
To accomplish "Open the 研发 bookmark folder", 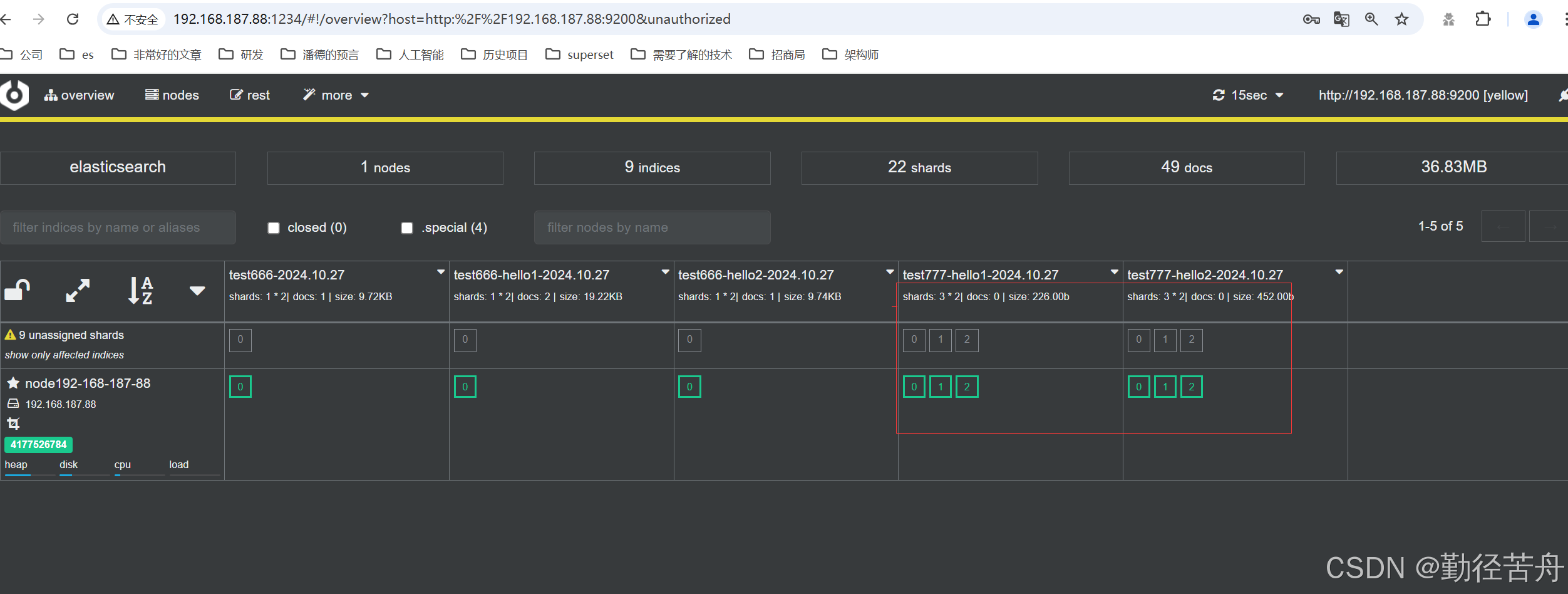I will (241, 55).
